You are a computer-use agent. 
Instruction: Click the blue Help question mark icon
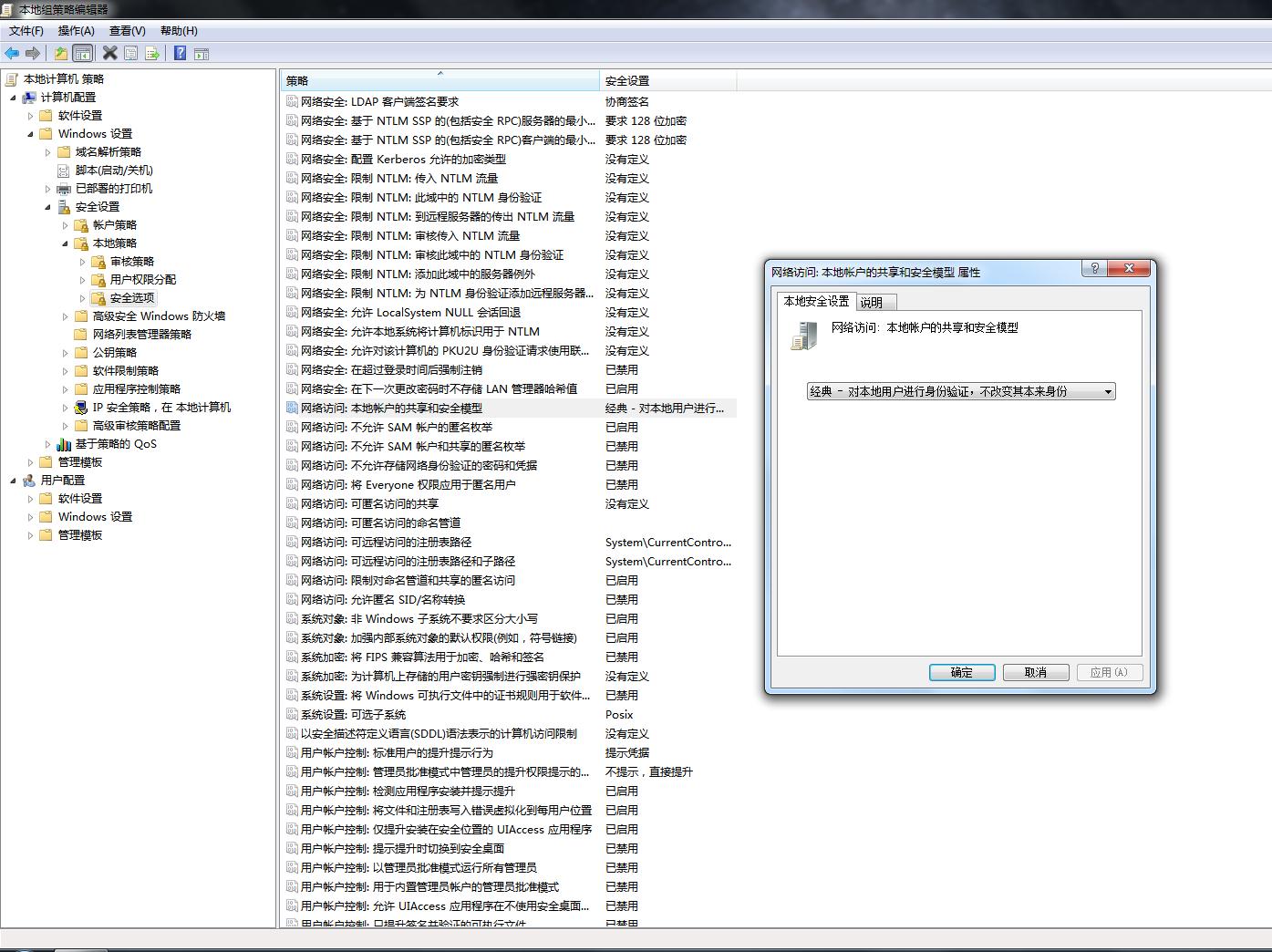click(x=180, y=54)
